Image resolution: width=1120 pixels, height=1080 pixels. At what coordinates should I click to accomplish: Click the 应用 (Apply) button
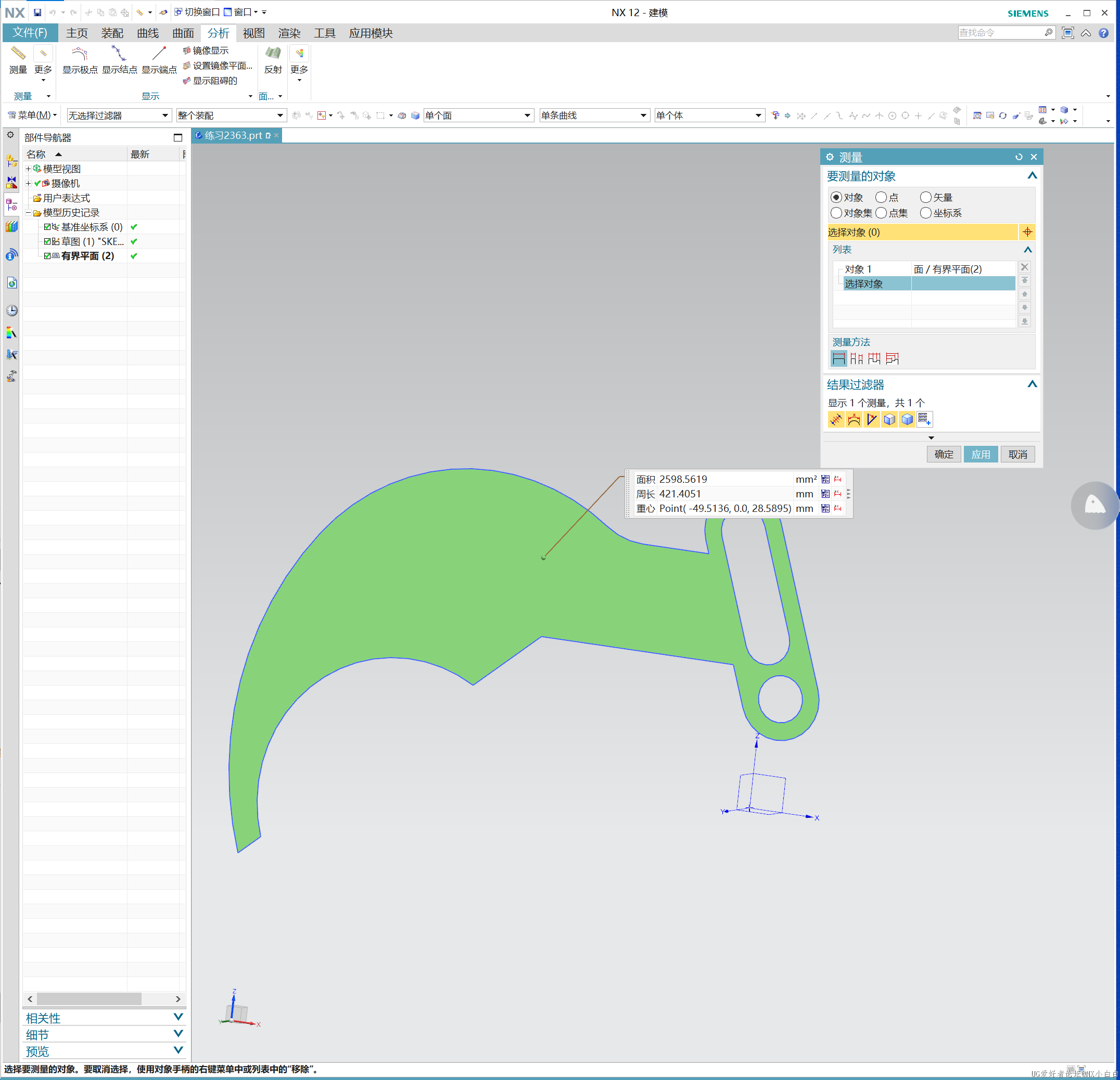point(981,454)
